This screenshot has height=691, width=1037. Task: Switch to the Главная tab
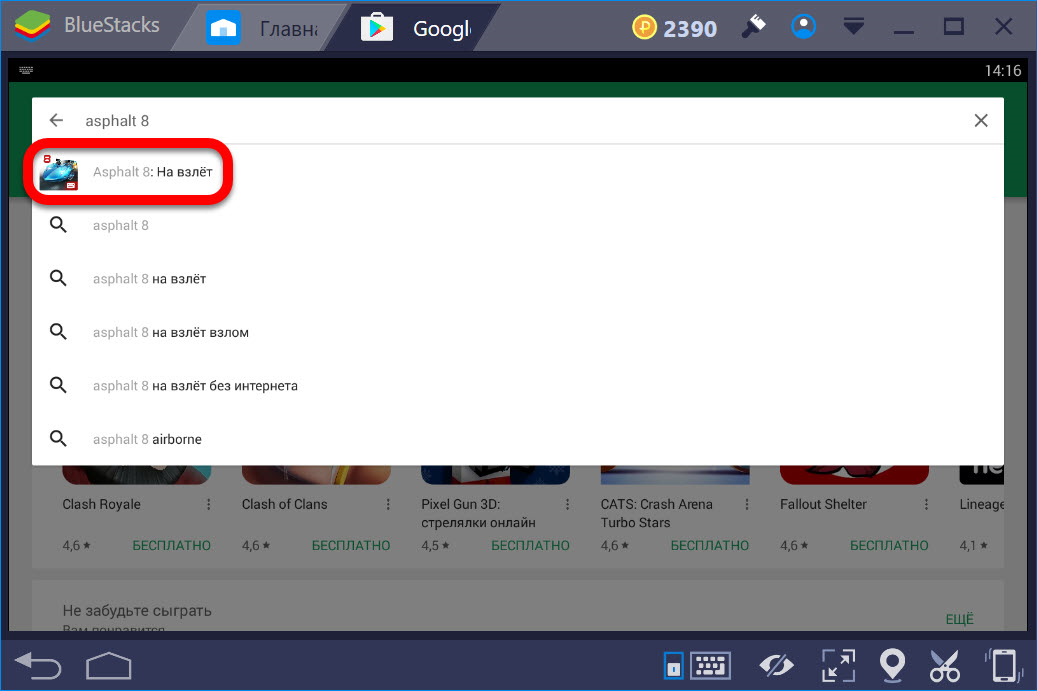tap(264, 28)
